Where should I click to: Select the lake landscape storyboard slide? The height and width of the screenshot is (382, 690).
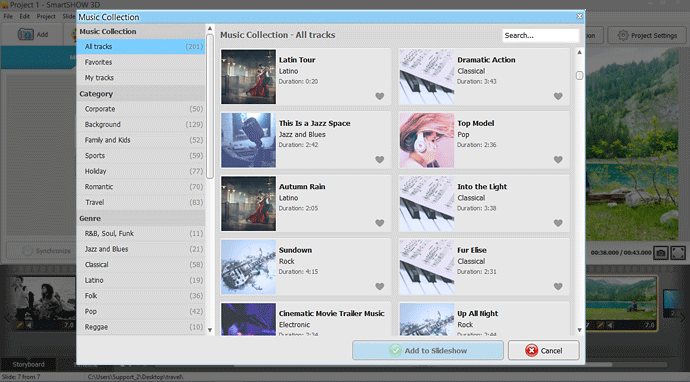[x=621, y=303]
